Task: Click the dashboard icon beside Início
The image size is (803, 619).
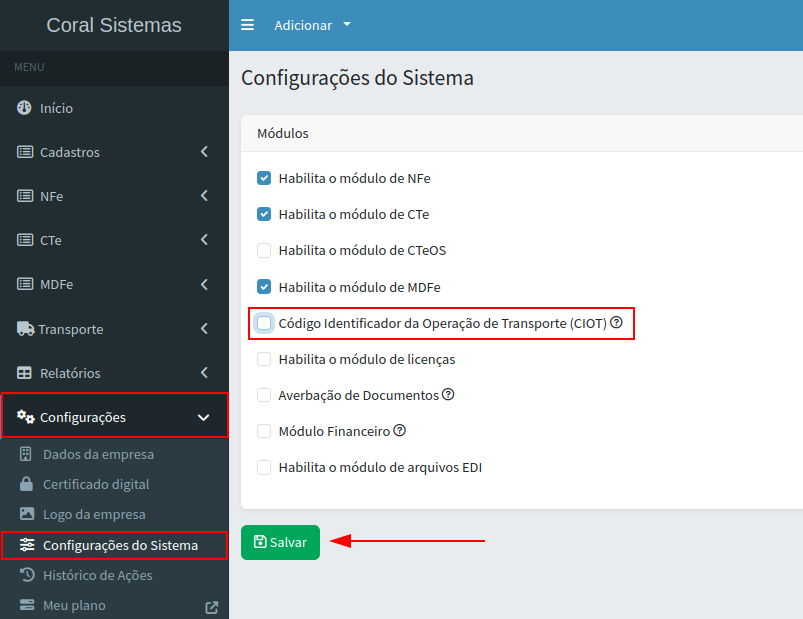Action: pyautogui.click(x=25, y=108)
